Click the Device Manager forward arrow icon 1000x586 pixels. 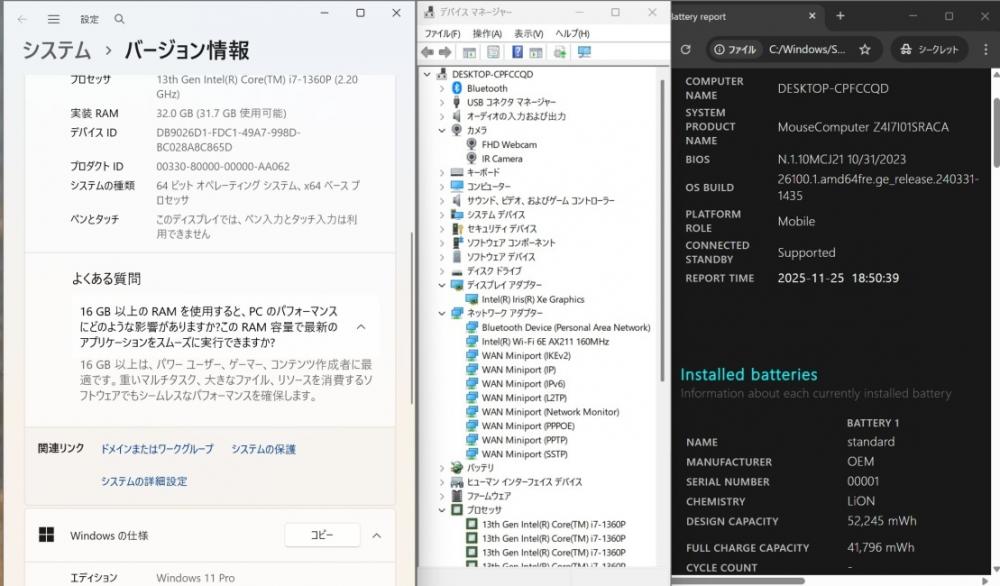445,52
